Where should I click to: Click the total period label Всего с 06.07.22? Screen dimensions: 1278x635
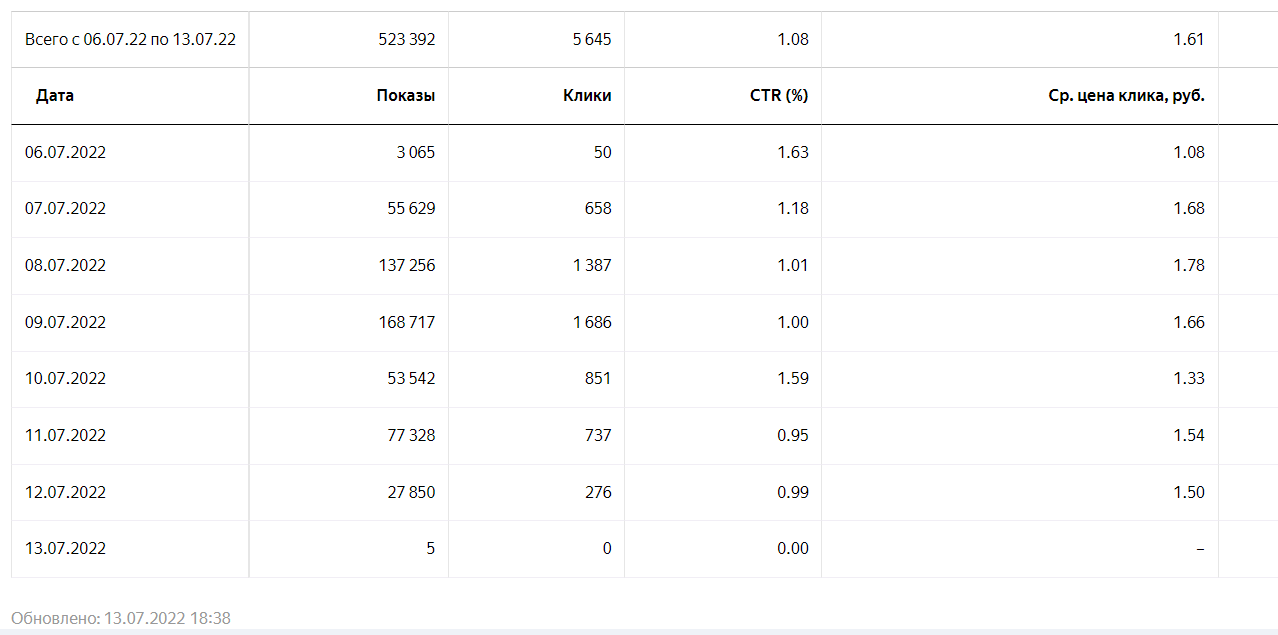point(130,40)
